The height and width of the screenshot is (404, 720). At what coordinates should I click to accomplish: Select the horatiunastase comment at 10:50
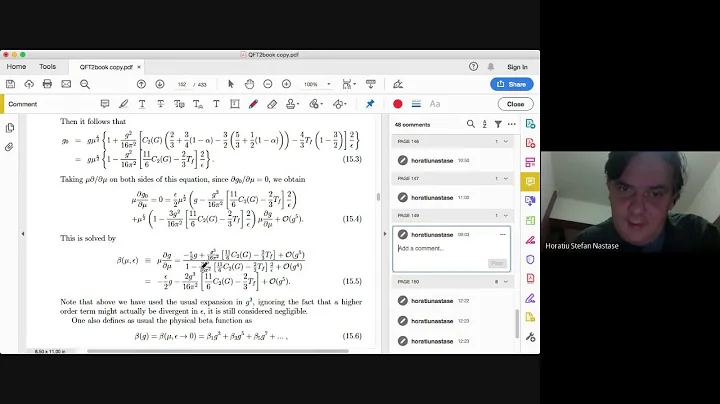tap(452, 160)
